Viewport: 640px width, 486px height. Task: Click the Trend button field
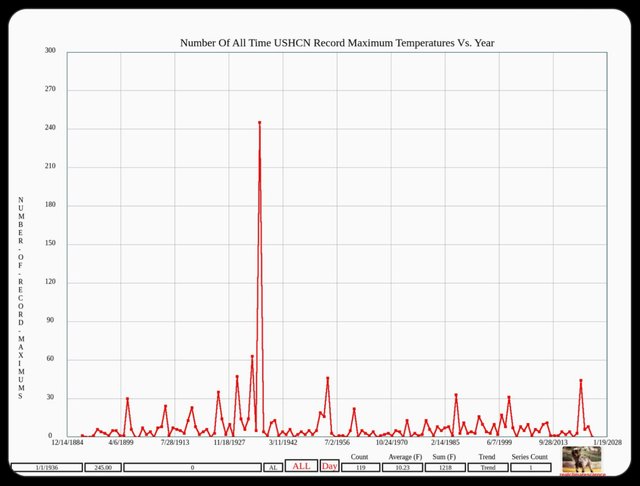[x=488, y=467]
